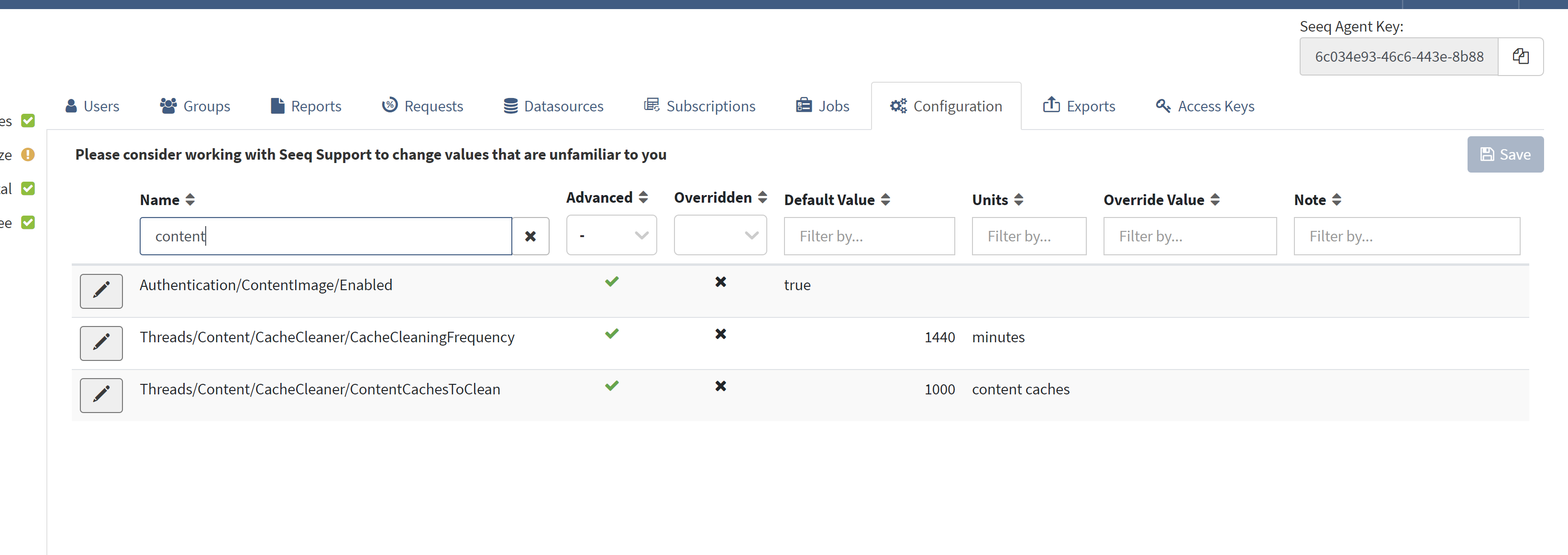Edit the Authentication/ContentImage/Enabled setting
The height and width of the screenshot is (555, 1568).
[x=101, y=290]
